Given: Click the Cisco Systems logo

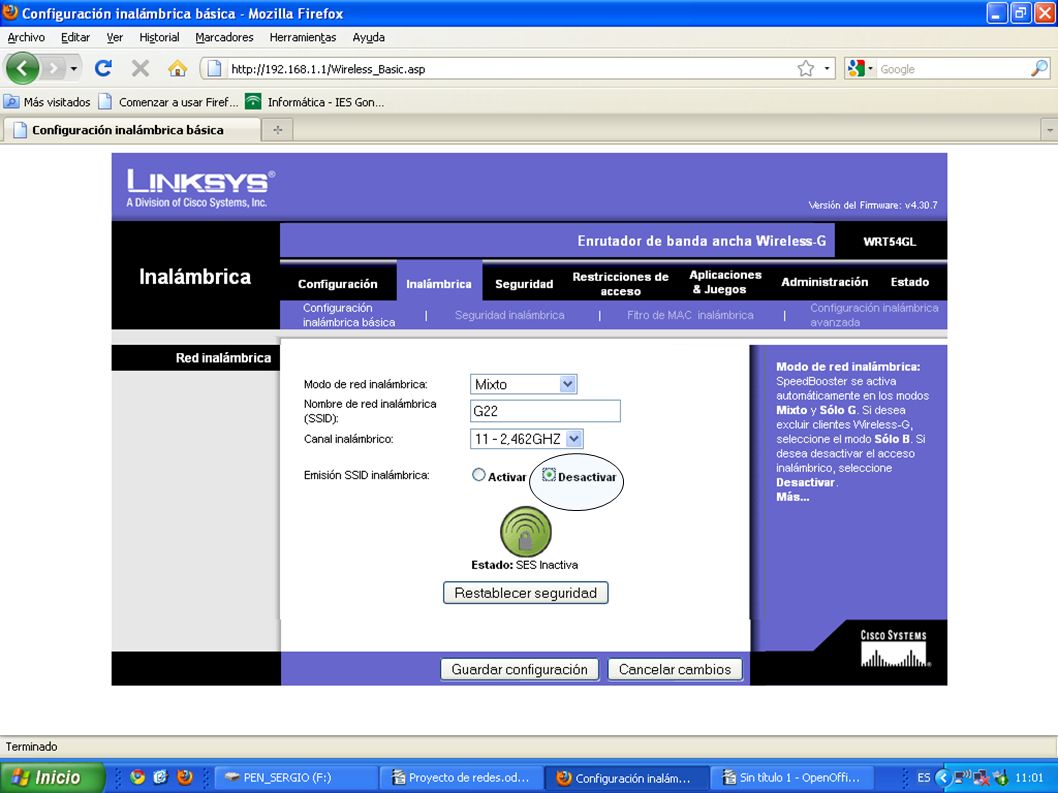Looking at the screenshot, I should coord(894,649).
